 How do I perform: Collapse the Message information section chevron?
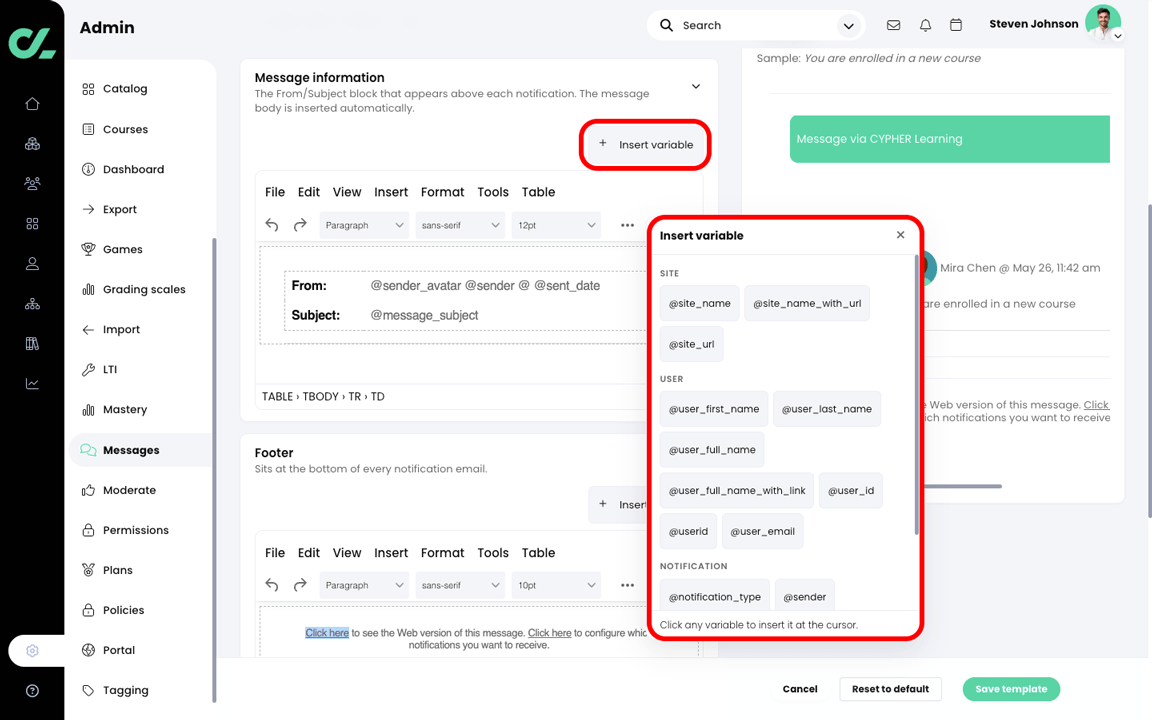click(x=695, y=87)
